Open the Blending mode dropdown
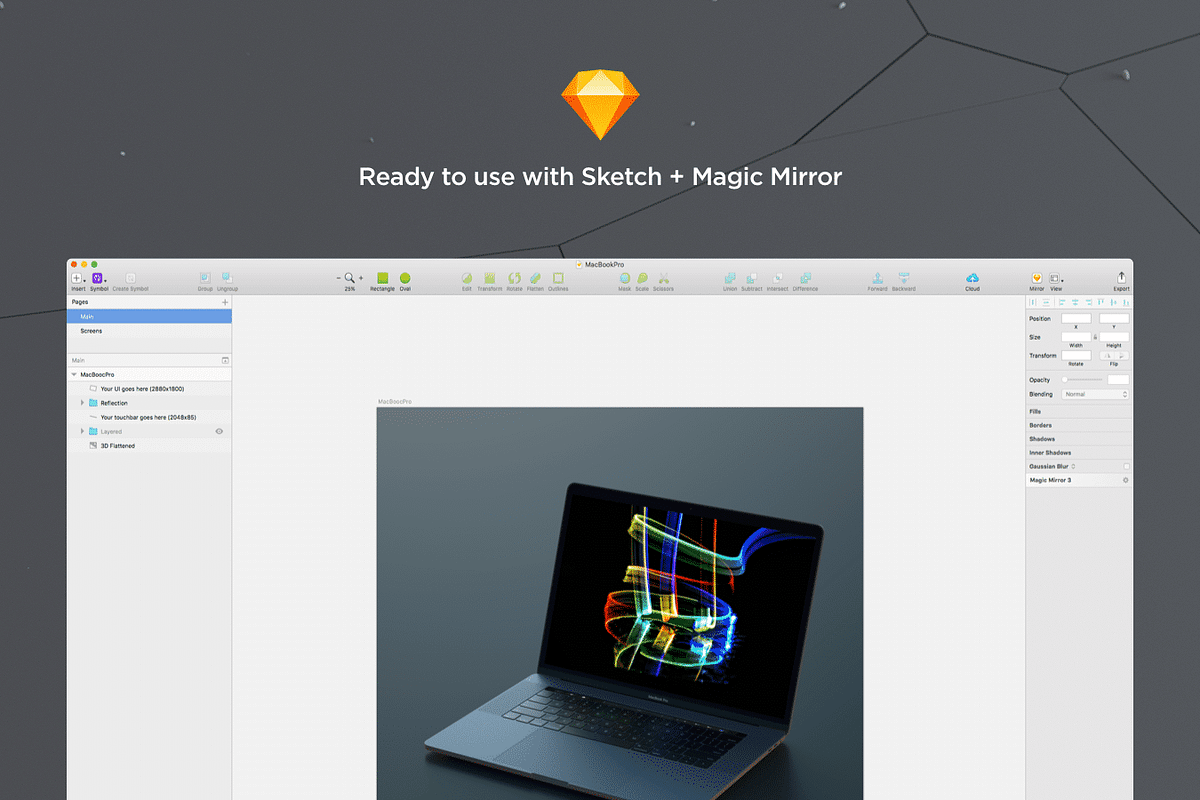 pyautogui.click(x=1096, y=394)
